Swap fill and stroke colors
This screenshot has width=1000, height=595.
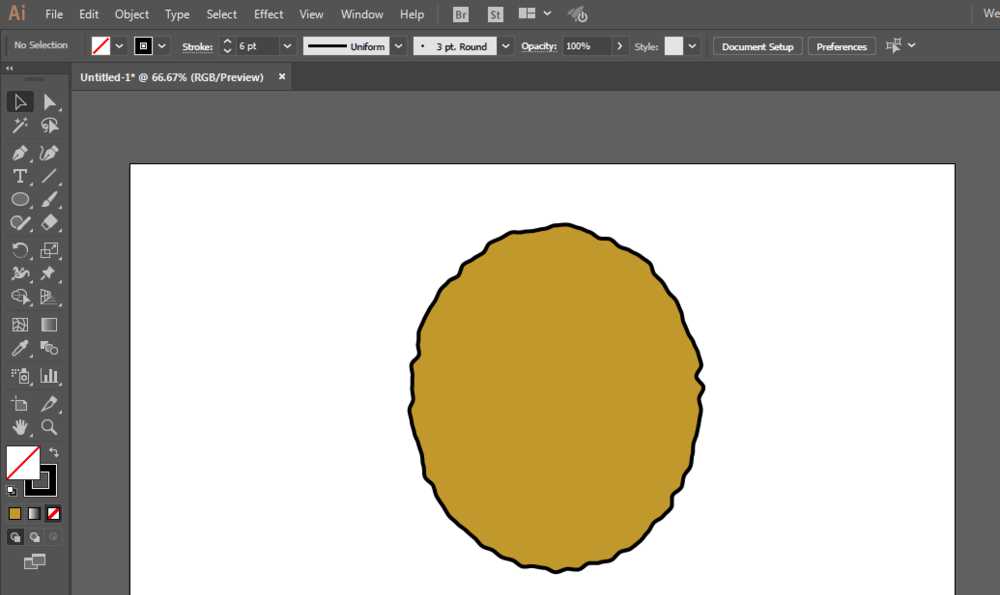[54, 453]
